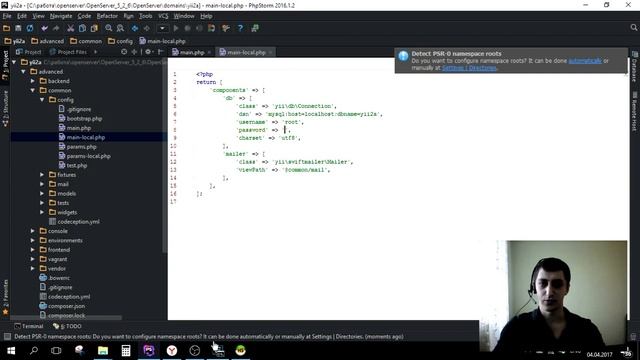Open the Favorites side panel
The height and width of the screenshot is (360, 640).
tap(5, 297)
